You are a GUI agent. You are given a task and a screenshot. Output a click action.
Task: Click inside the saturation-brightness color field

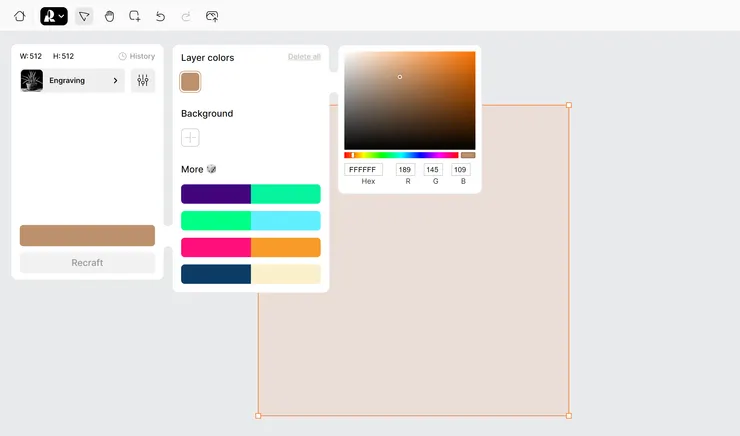point(410,101)
